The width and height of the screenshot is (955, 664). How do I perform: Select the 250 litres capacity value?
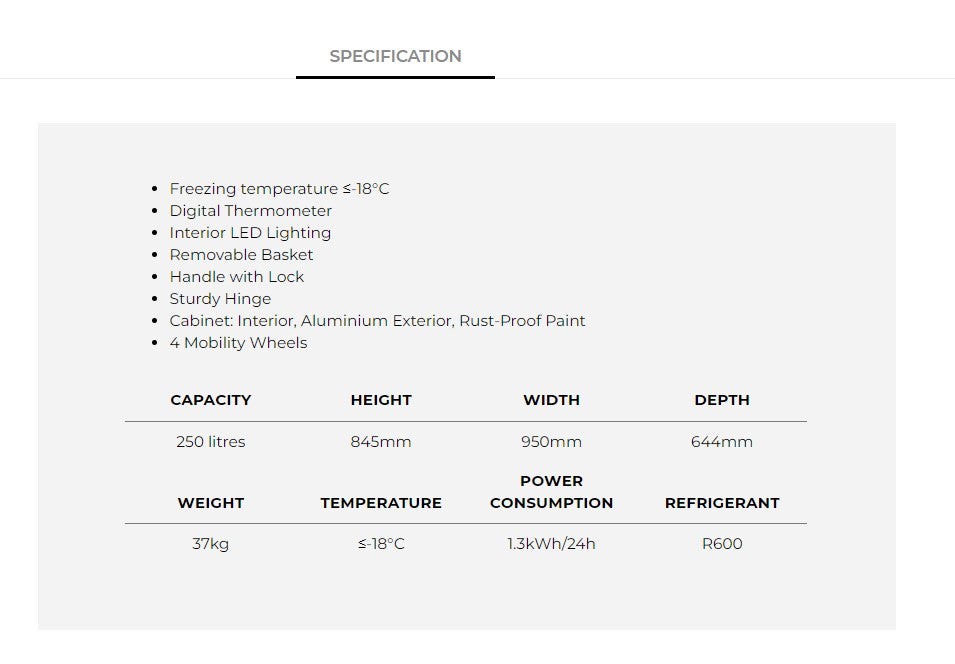click(x=211, y=442)
